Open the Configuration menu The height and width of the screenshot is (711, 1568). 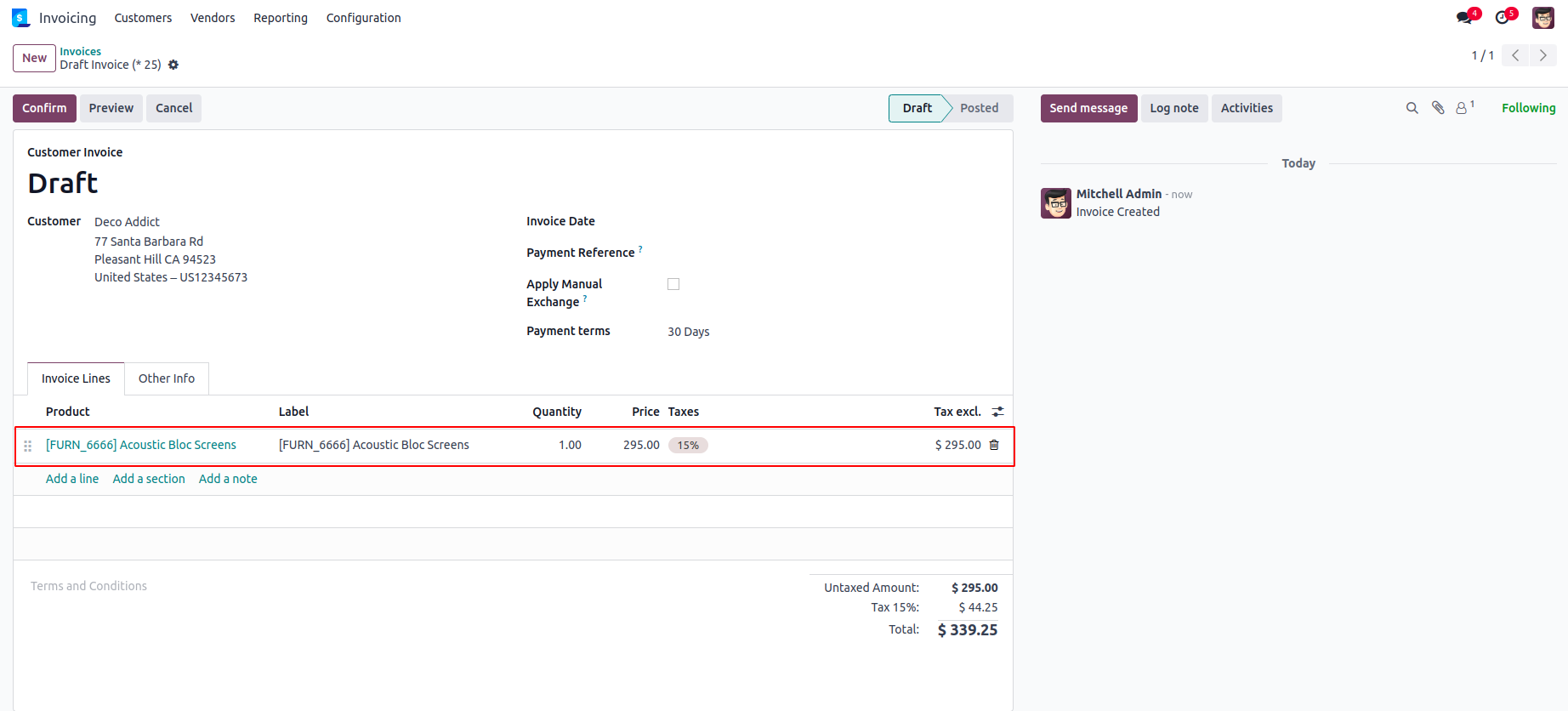tap(363, 18)
